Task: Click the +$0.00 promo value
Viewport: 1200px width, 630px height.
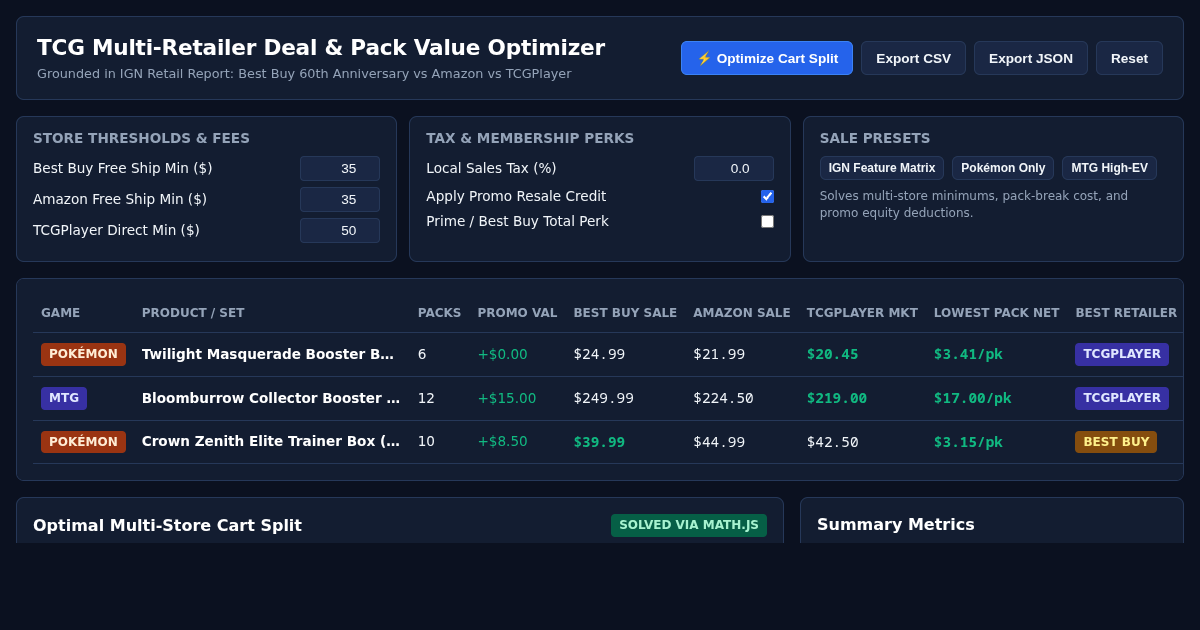Action: 502,354
